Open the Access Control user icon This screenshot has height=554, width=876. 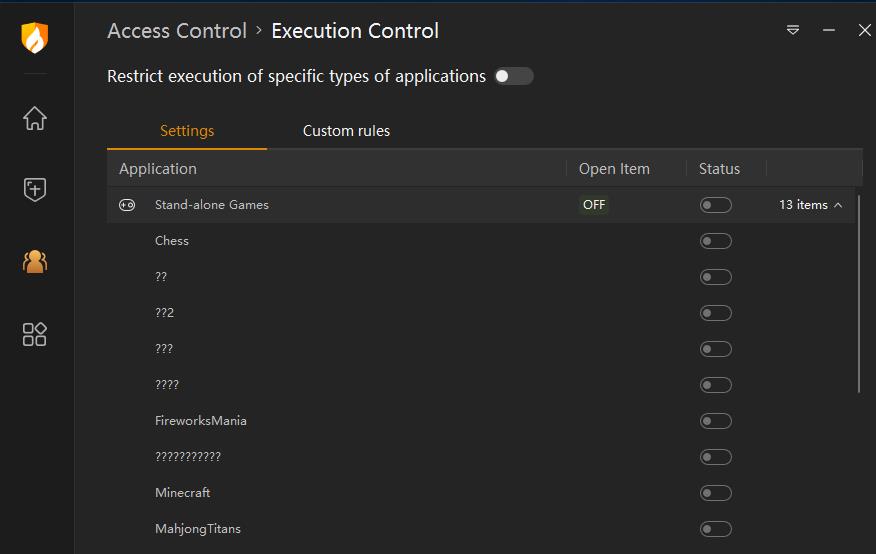point(35,261)
